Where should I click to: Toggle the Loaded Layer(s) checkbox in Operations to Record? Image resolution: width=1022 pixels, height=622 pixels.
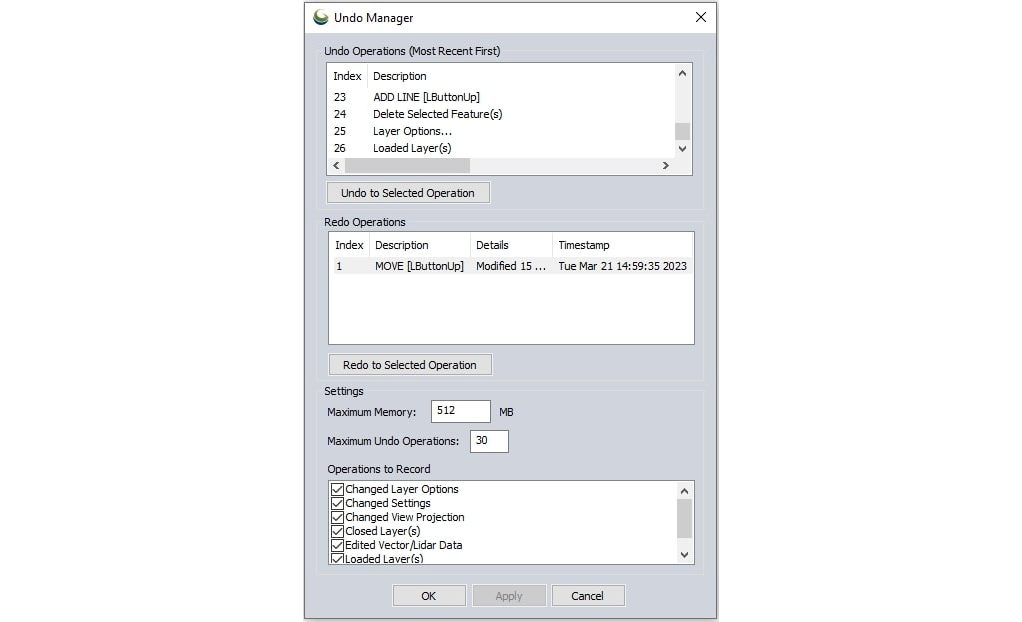(x=337, y=559)
